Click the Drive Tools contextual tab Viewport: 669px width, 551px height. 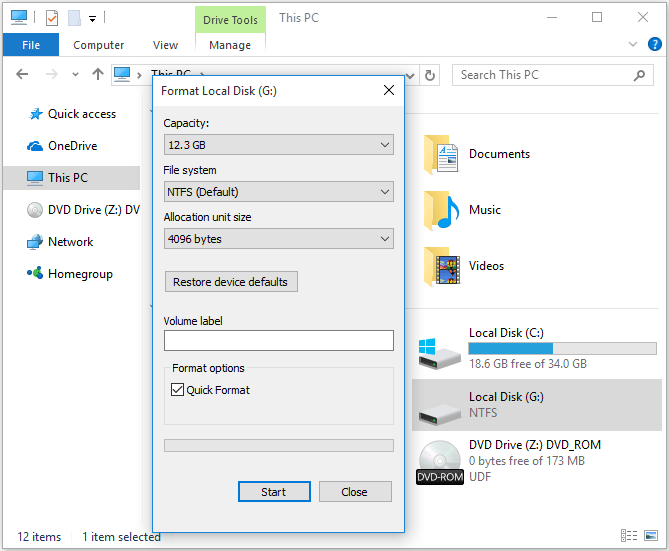(230, 20)
